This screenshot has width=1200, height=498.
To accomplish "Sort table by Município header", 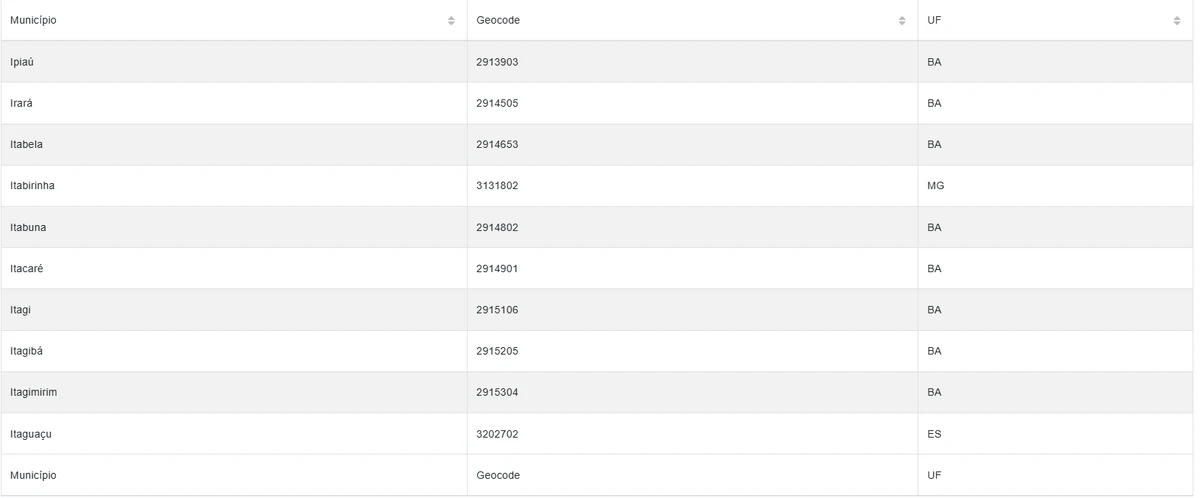I will 33,21.
